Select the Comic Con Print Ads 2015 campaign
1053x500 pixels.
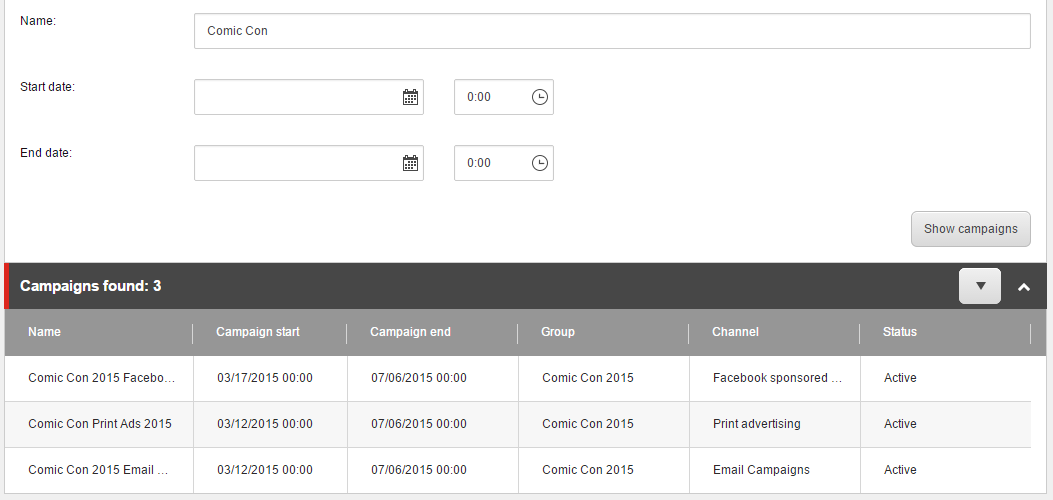pyautogui.click(x=99, y=424)
